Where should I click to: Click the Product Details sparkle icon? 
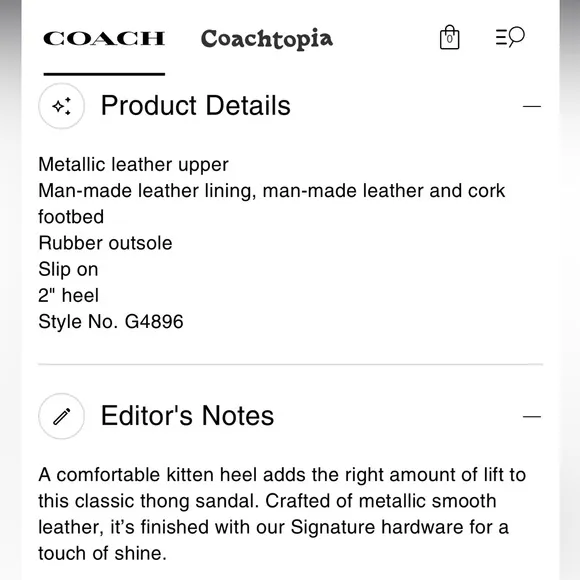point(61,106)
